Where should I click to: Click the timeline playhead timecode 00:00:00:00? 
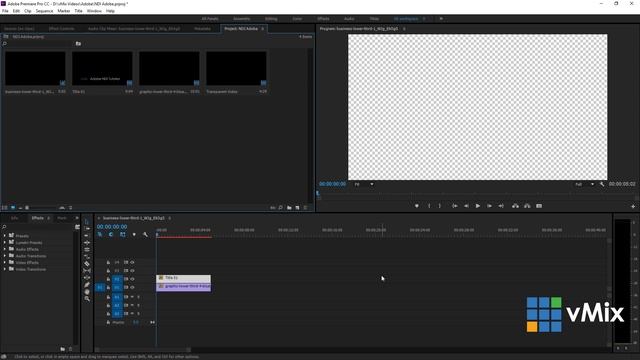click(x=112, y=227)
